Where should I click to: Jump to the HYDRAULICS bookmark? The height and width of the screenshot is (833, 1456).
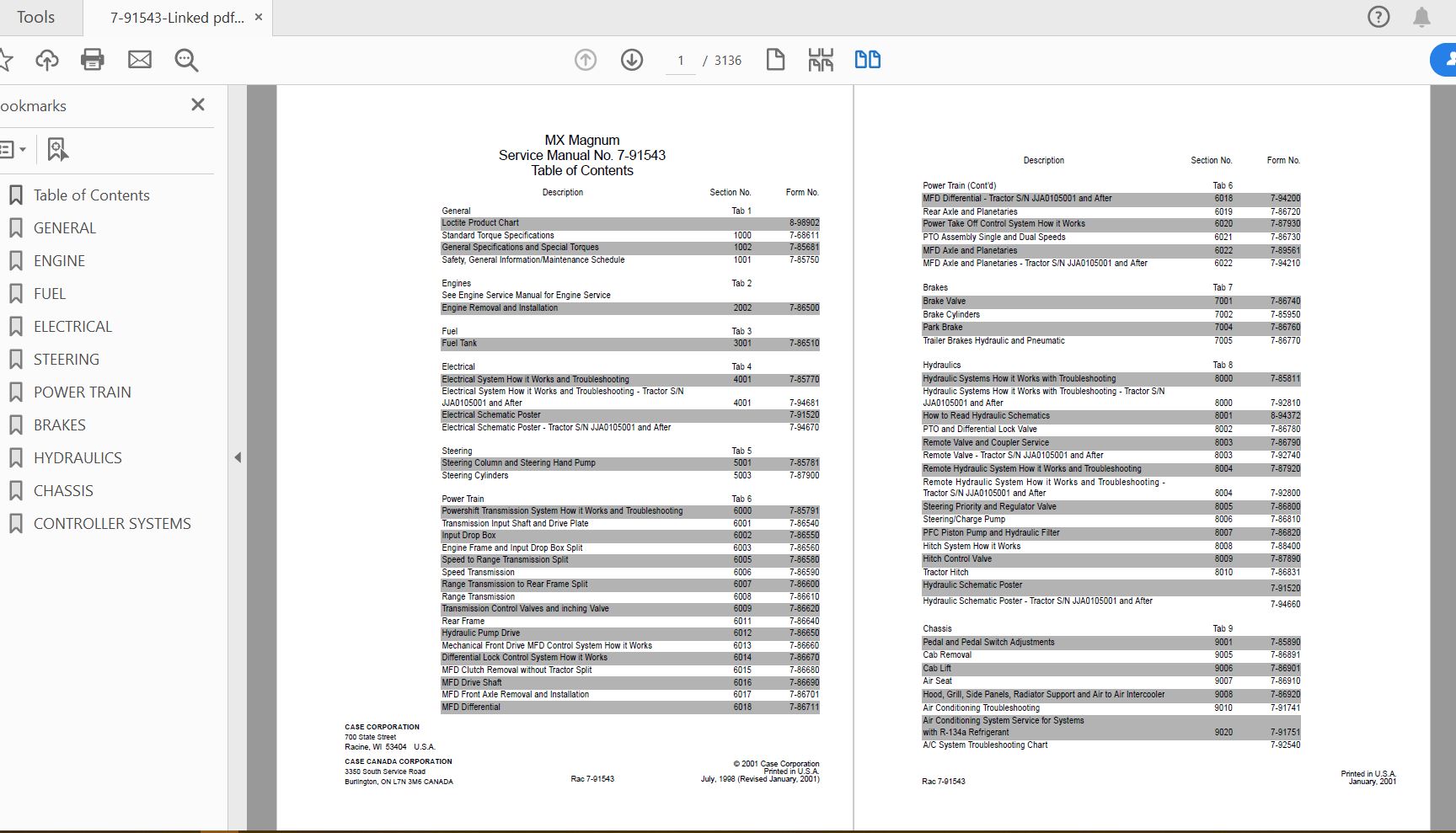[x=78, y=457]
